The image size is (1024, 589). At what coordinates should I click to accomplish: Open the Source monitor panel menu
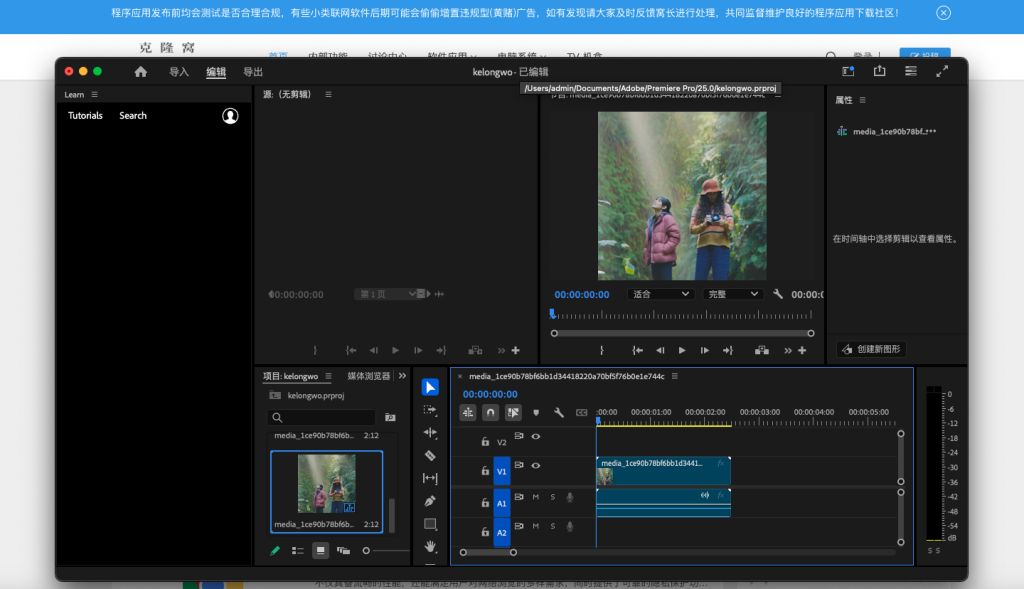point(328,95)
